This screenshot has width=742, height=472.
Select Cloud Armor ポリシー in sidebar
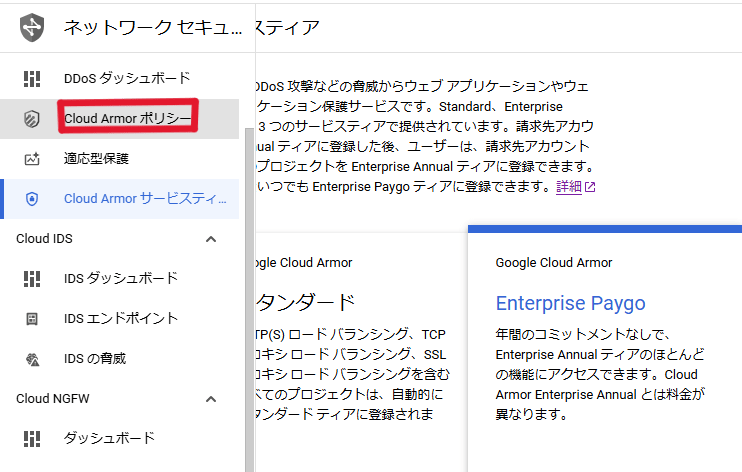tap(119, 119)
